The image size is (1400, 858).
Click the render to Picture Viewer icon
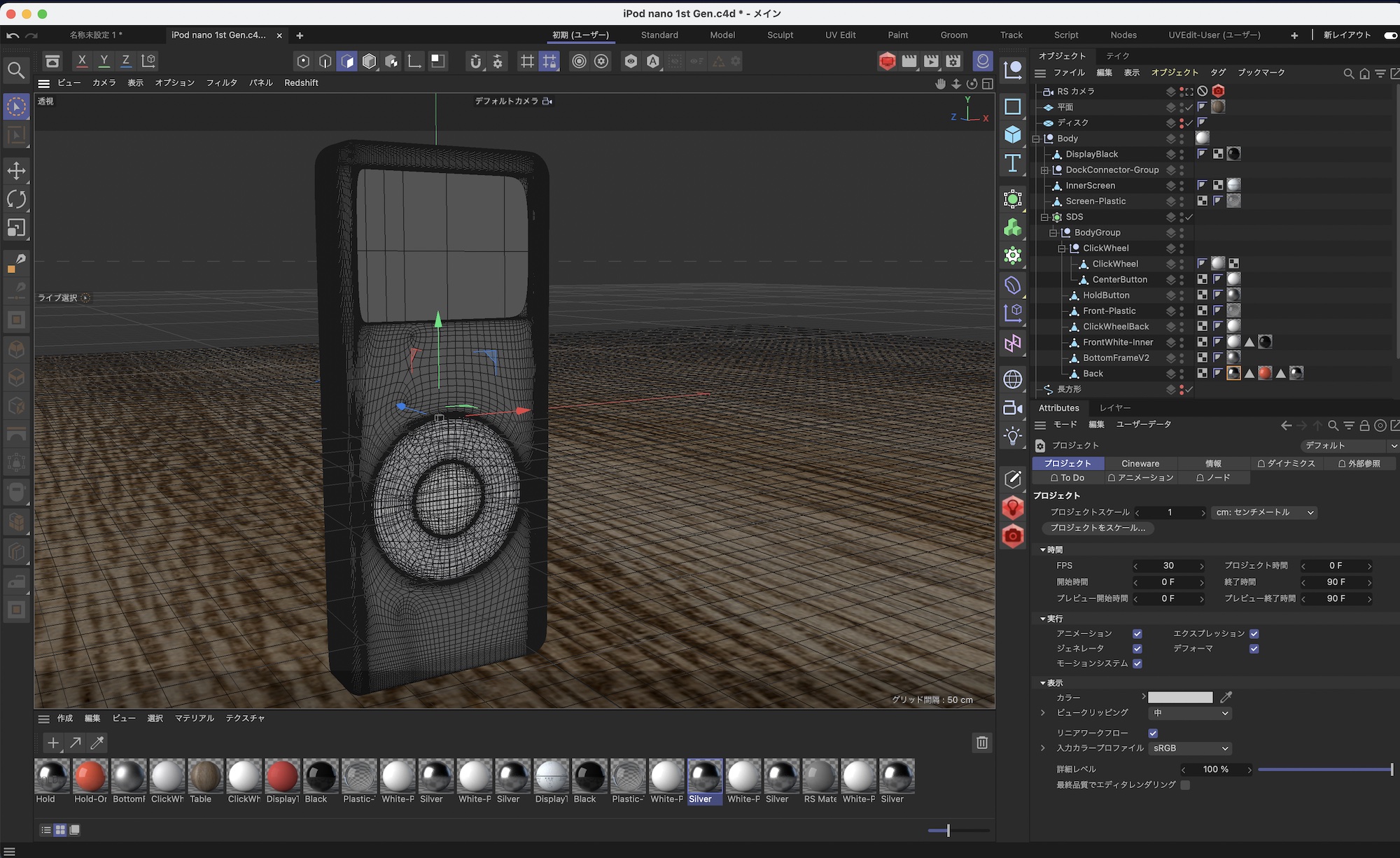tap(931, 61)
